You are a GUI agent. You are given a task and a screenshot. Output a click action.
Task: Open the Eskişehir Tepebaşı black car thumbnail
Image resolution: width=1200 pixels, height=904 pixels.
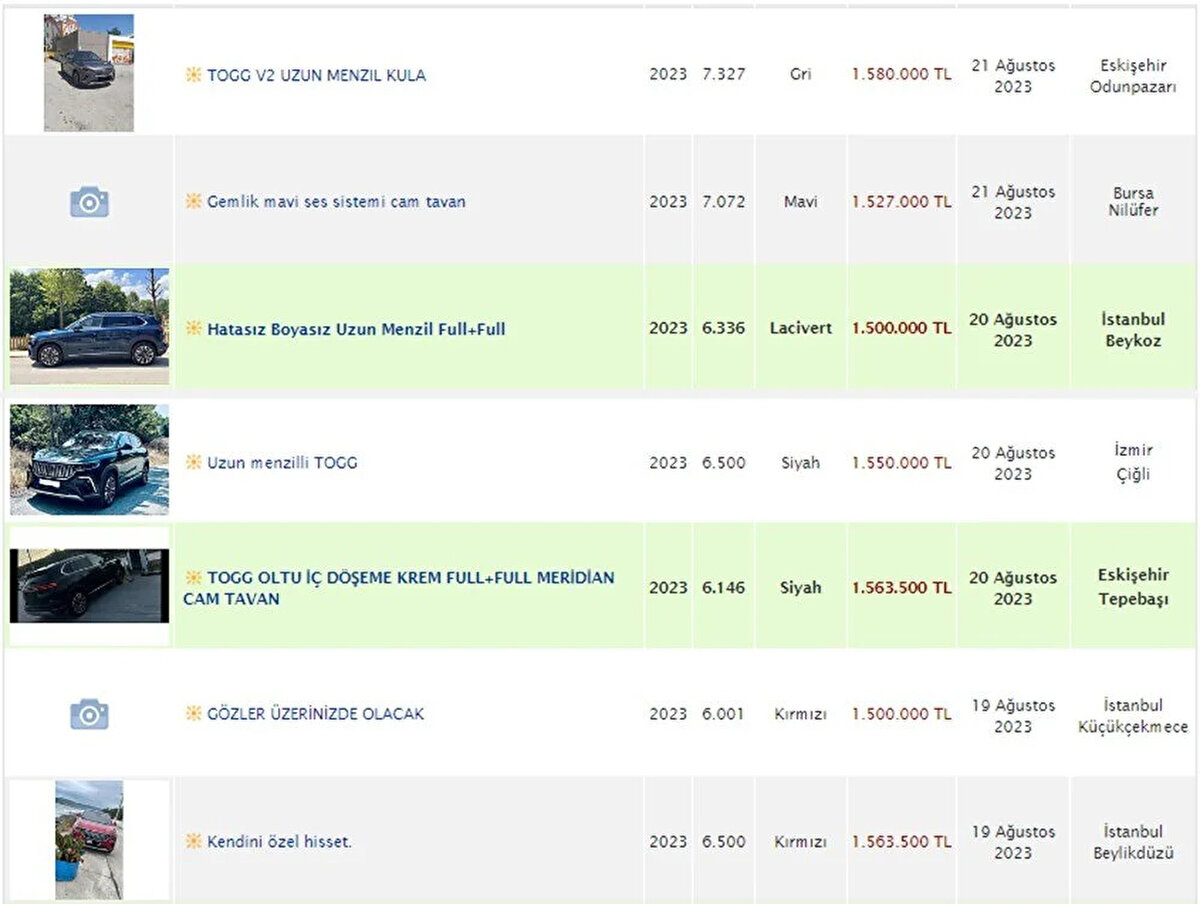89,586
